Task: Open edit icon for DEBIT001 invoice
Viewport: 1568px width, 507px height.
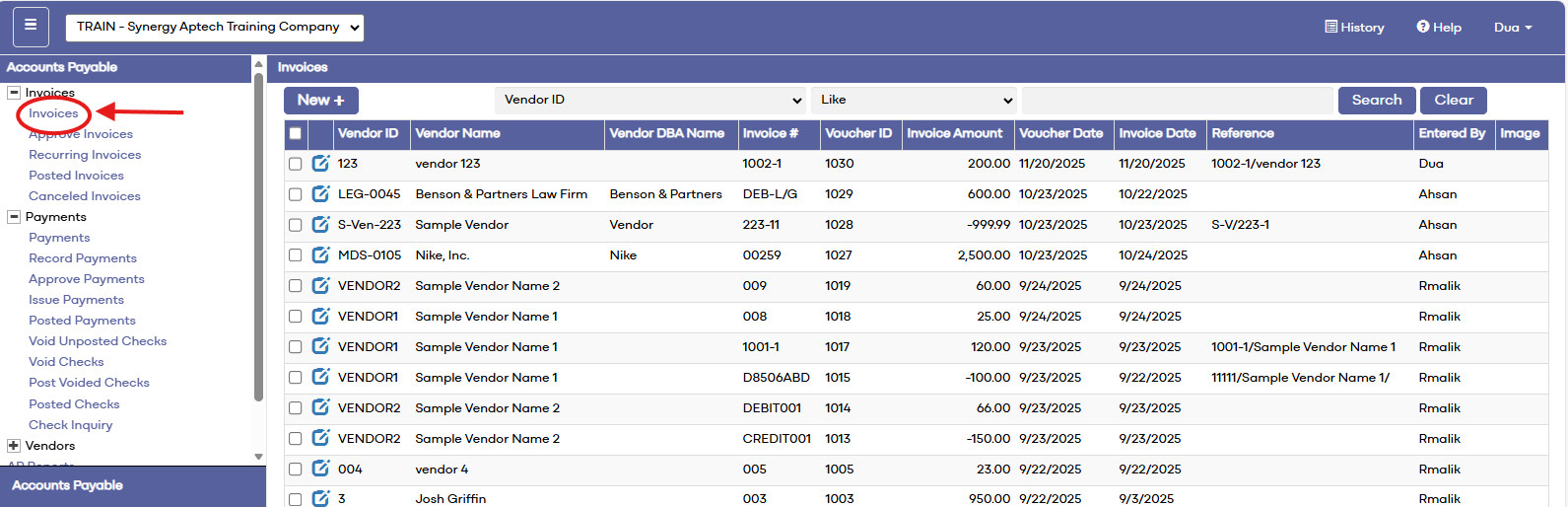Action: pyautogui.click(x=321, y=408)
